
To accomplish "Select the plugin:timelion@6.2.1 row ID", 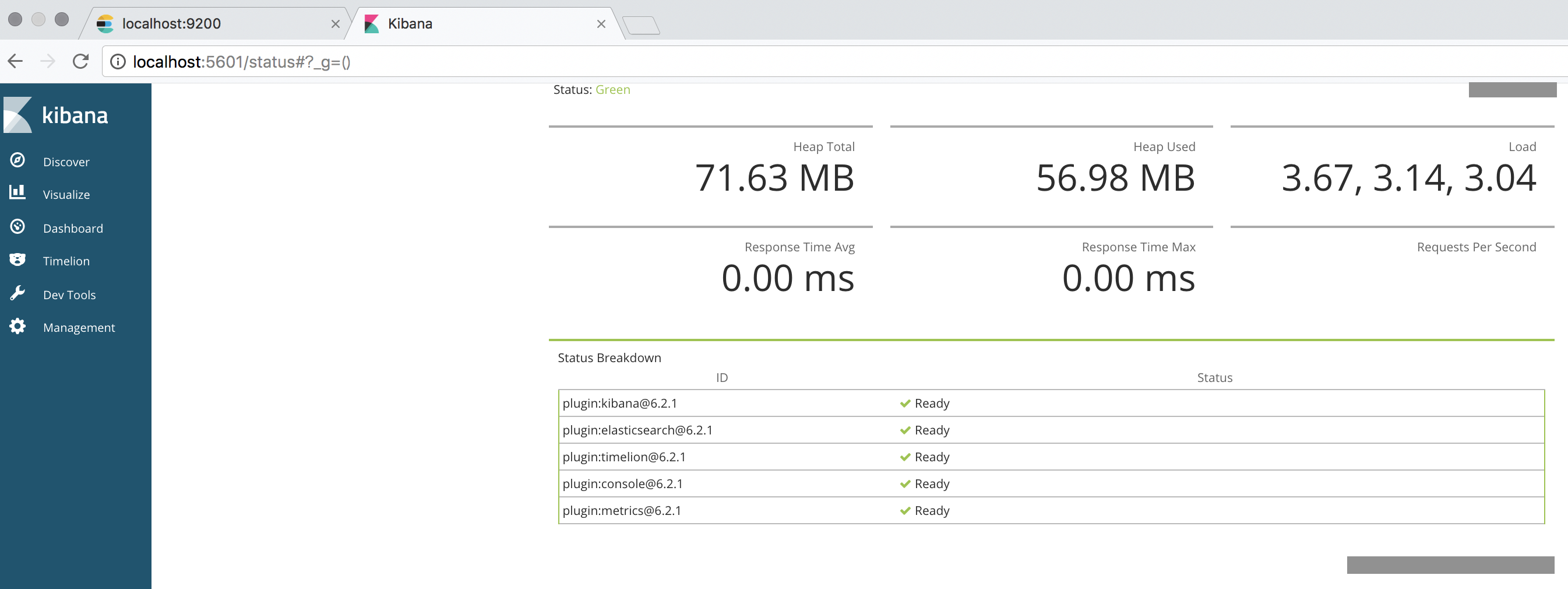I will point(624,457).
